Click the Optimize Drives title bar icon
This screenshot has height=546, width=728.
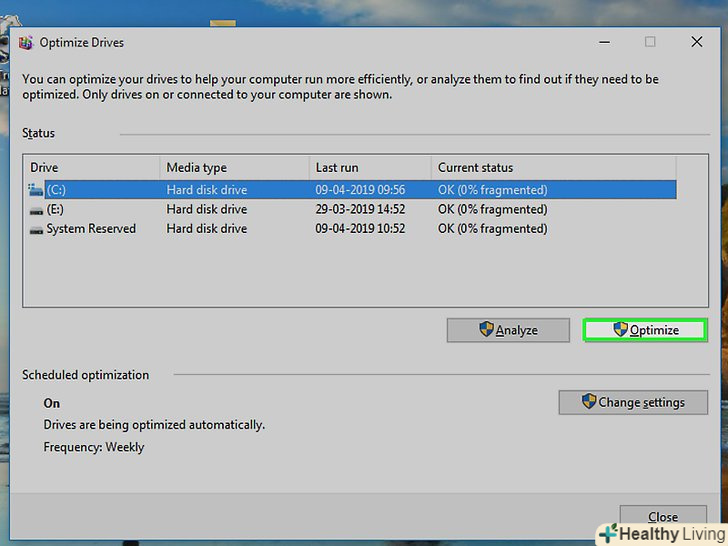coord(26,43)
